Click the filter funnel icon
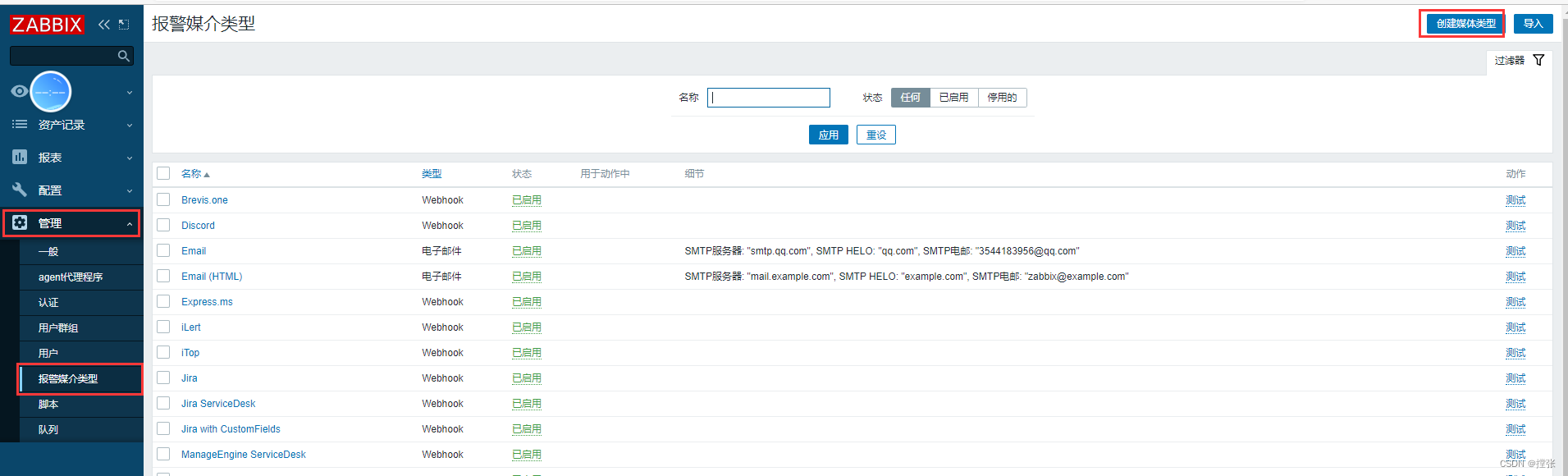The width and height of the screenshot is (1568, 476). tap(1538, 60)
